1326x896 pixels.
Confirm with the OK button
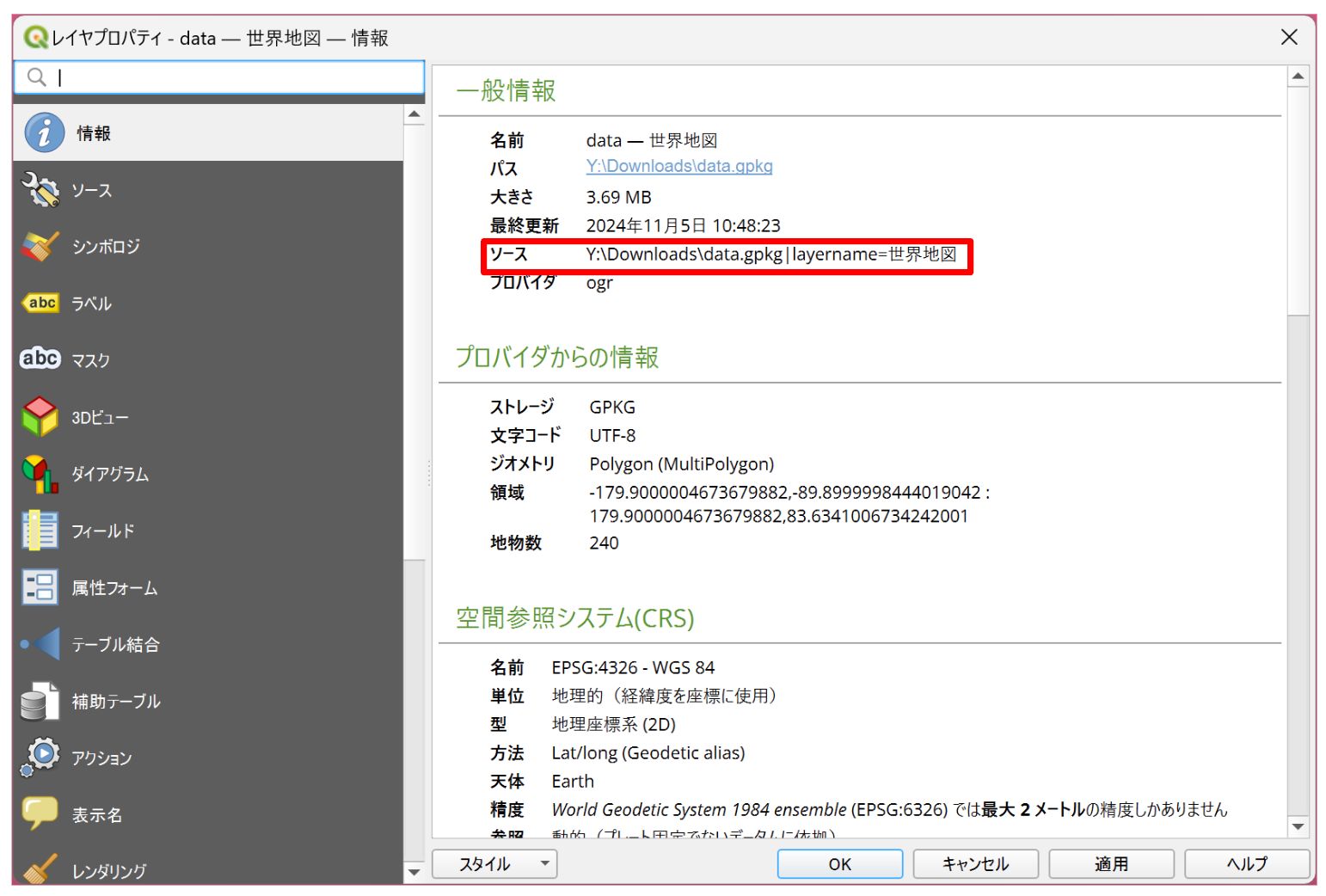[x=840, y=863]
